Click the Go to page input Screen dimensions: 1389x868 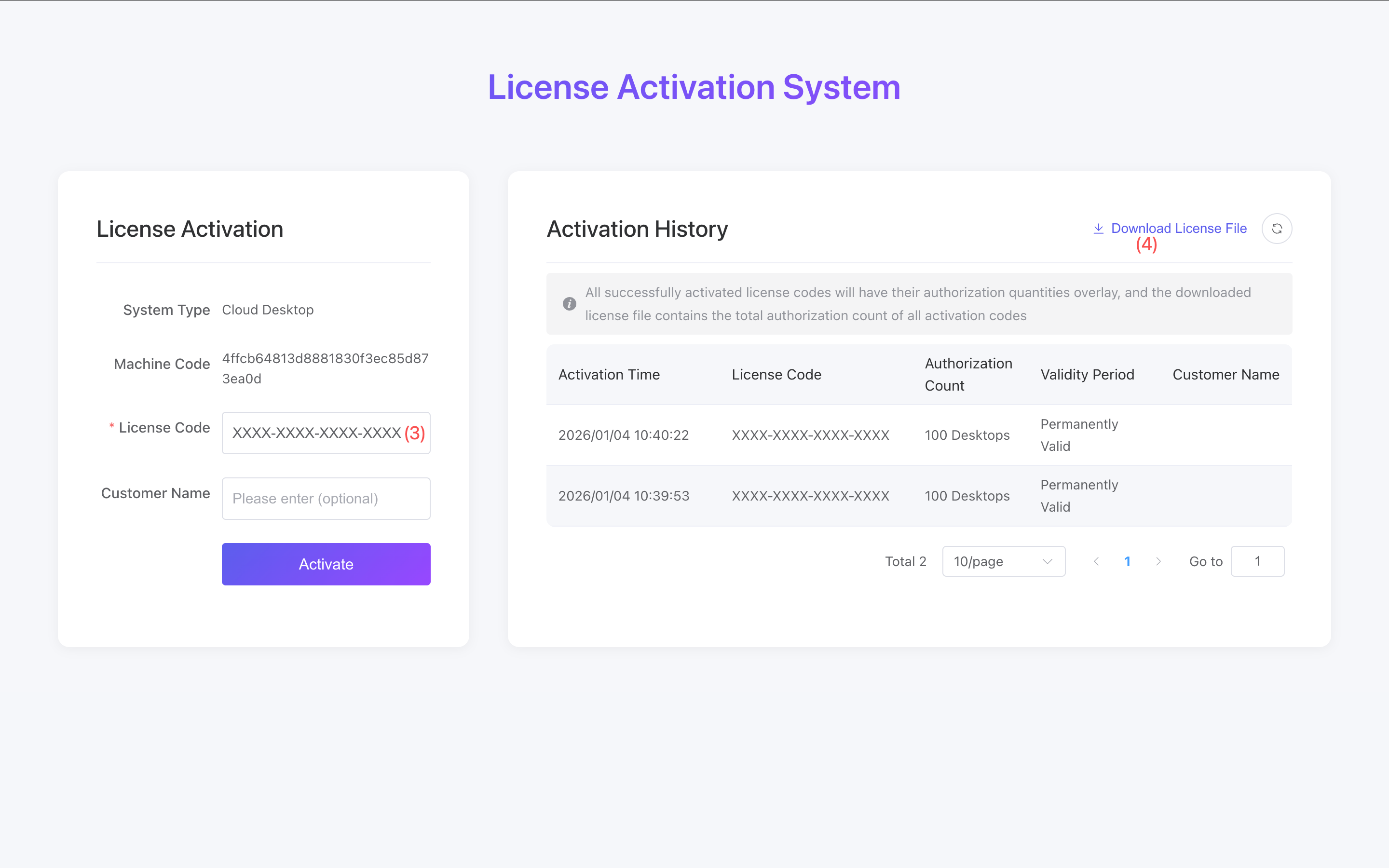click(x=1257, y=561)
